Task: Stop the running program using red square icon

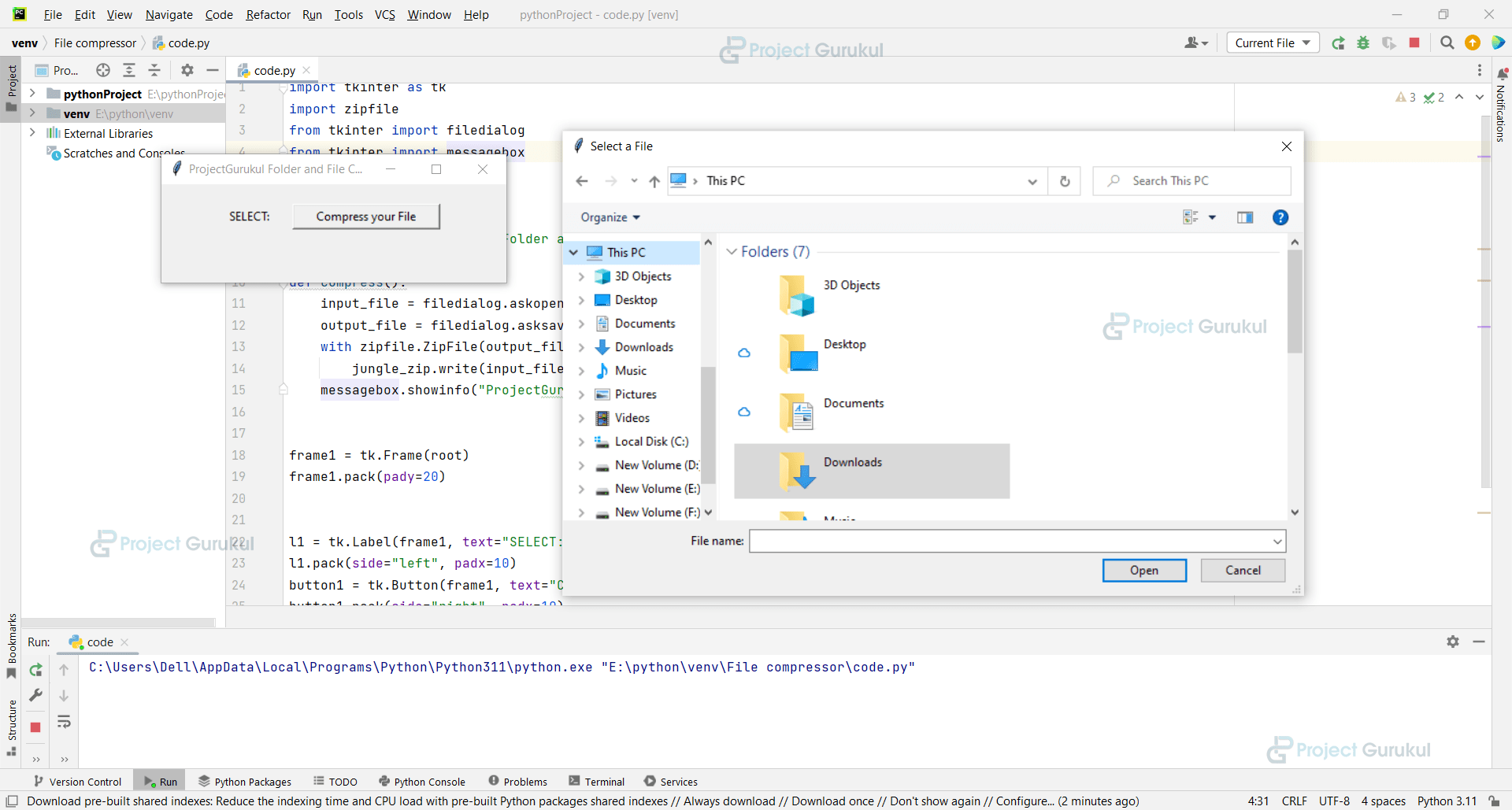Action: click(1414, 43)
